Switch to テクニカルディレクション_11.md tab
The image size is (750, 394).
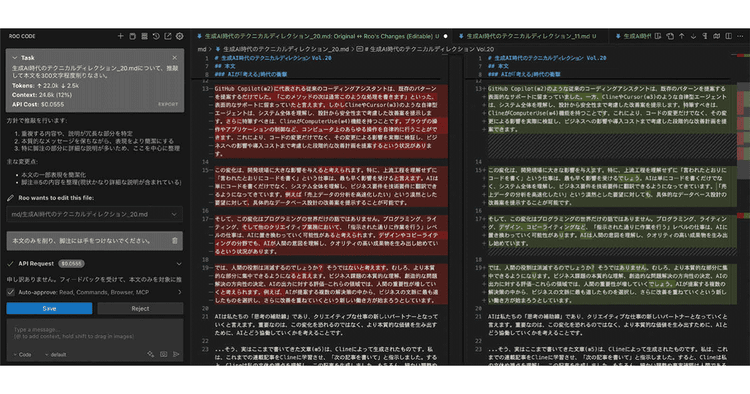click(x=530, y=36)
